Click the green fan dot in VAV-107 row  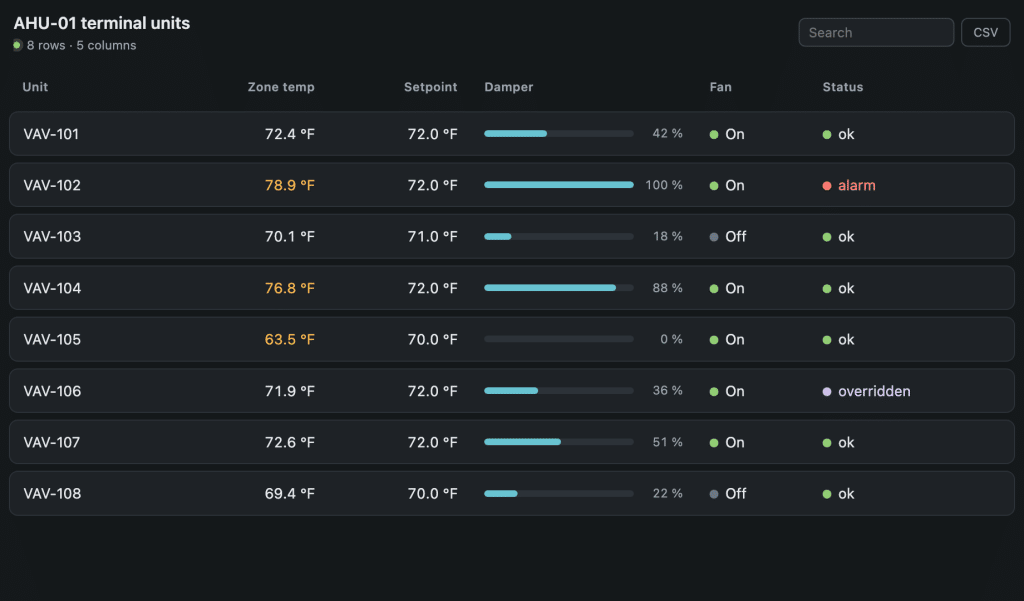[x=714, y=443]
